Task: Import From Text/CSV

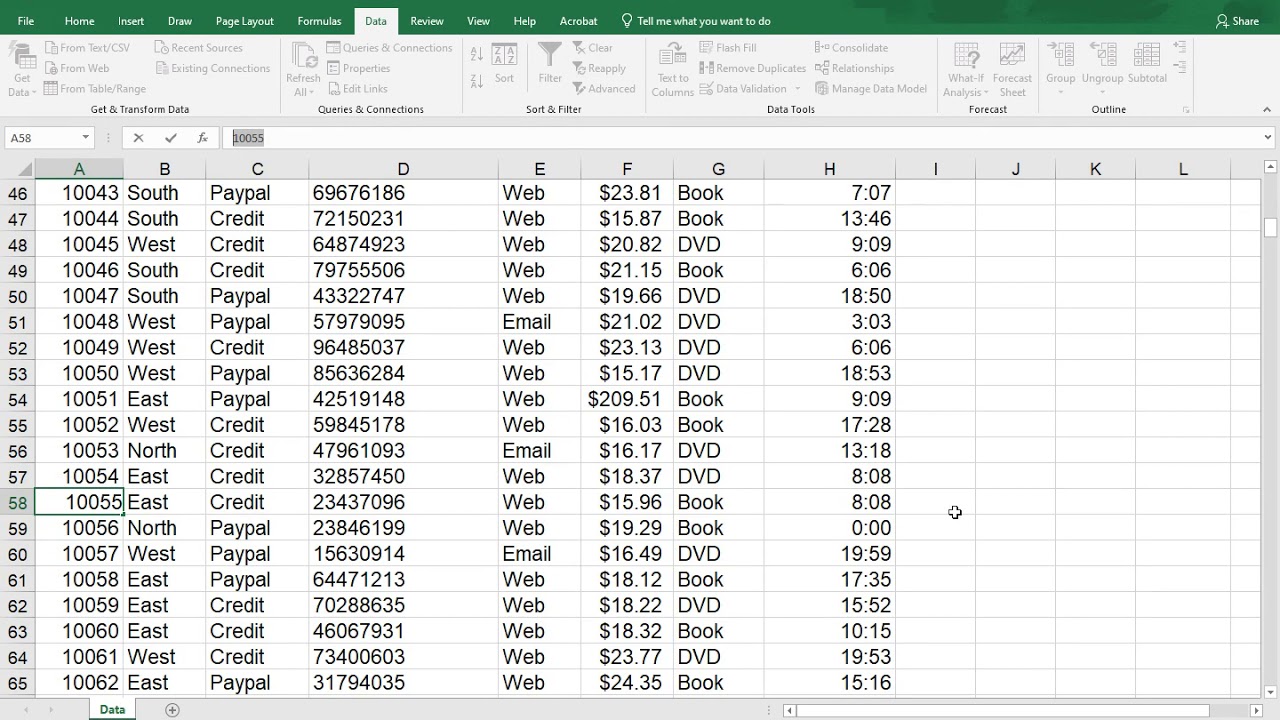Action: [x=87, y=48]
